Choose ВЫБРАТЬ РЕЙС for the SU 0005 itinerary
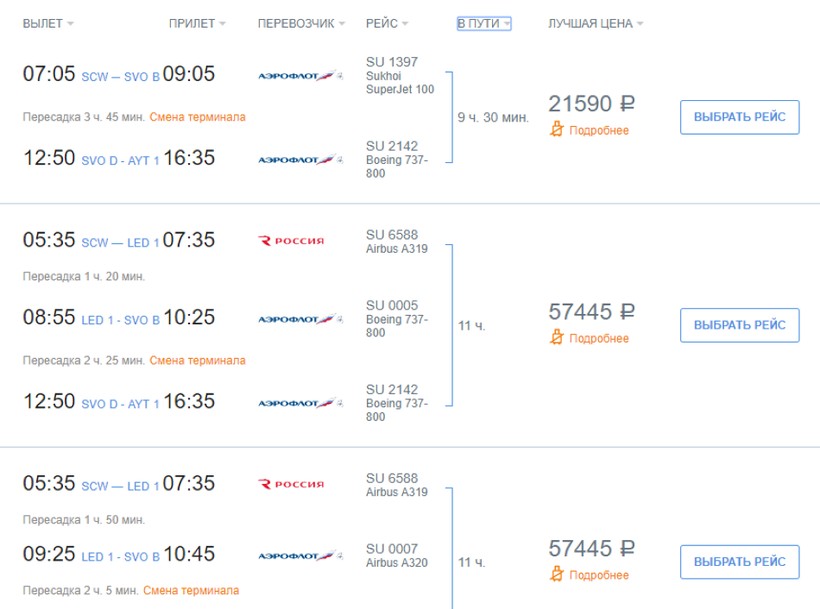This screenshot has height=609, width=820. click(739, 325)
